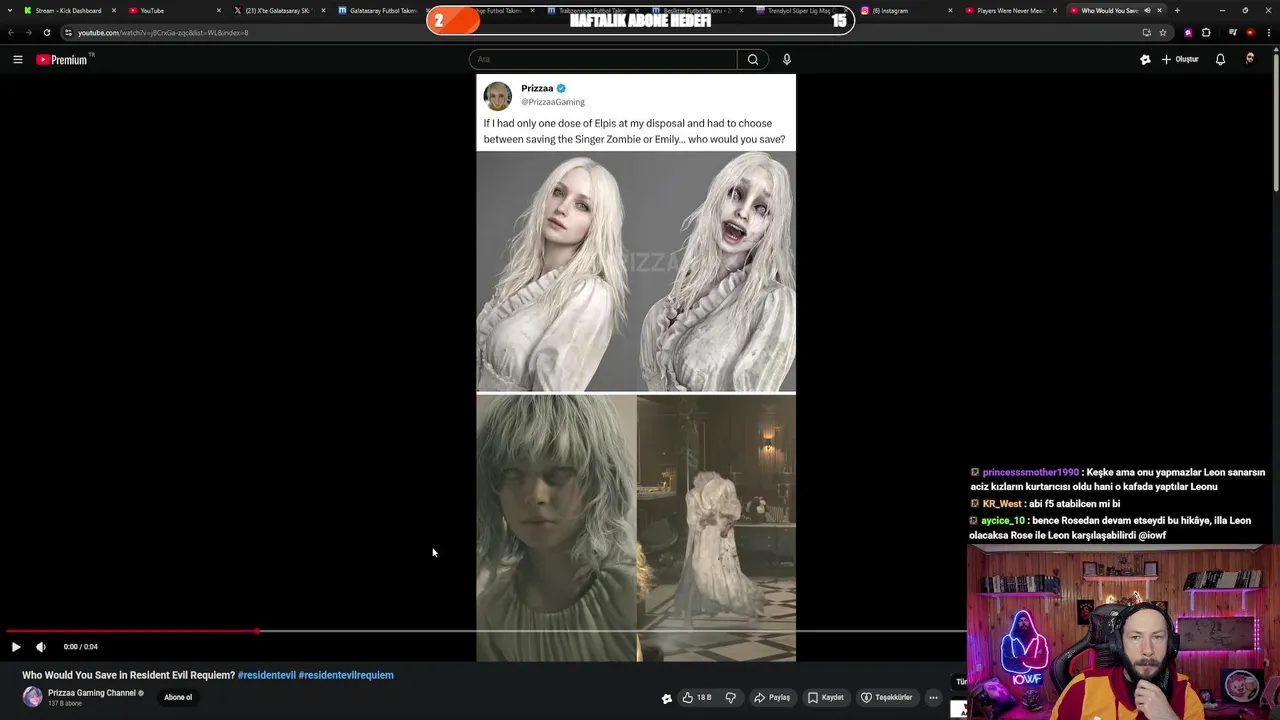
Task: Go back in browser history
Action: (x=11, y=32)
